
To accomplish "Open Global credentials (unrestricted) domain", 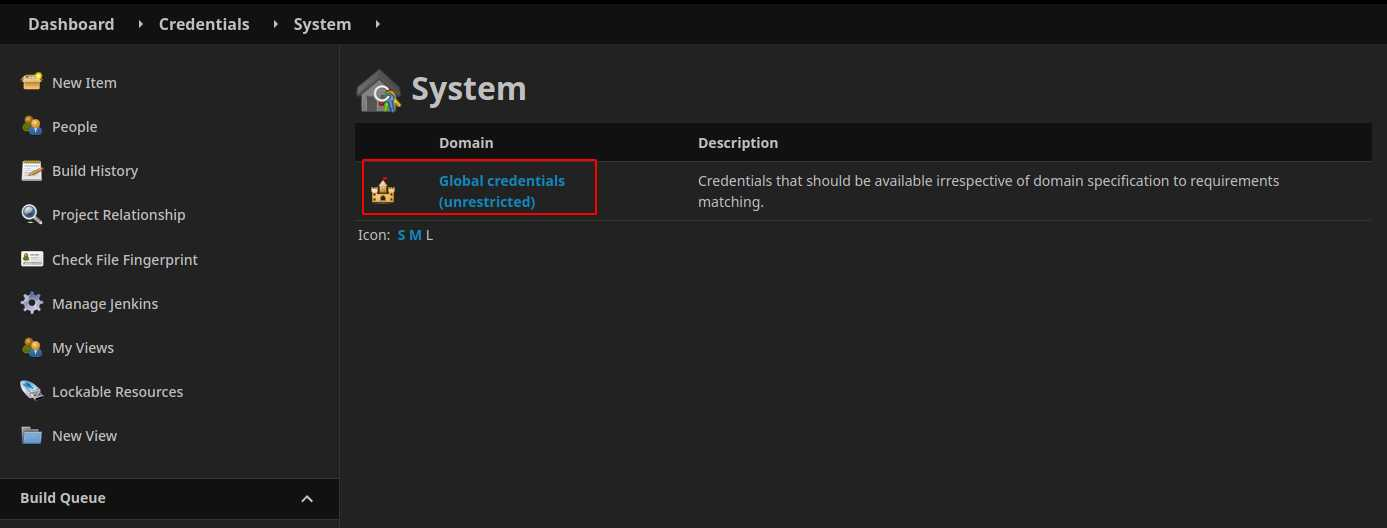I will pos(502,191).
